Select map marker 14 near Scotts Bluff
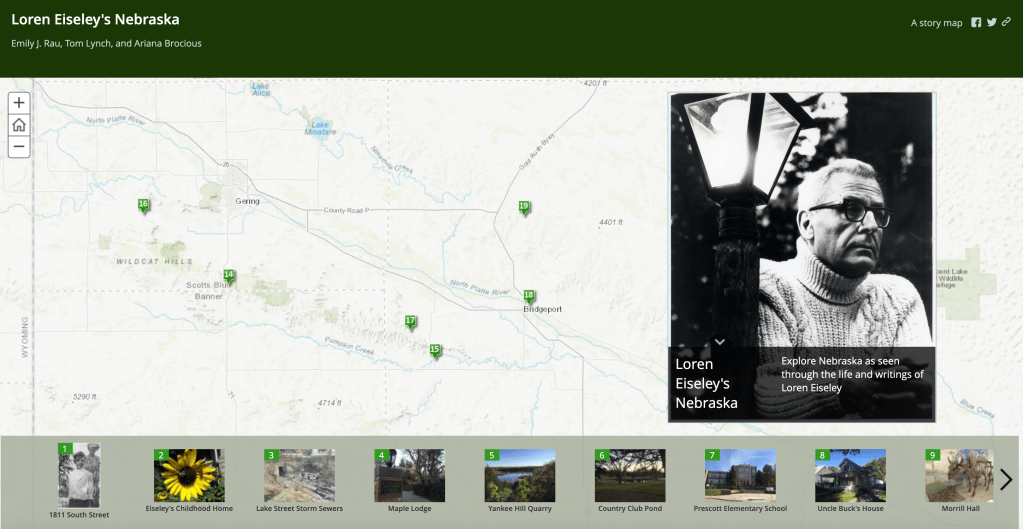The width and height of the screenshot is (1023, 529). coord(229,276)
